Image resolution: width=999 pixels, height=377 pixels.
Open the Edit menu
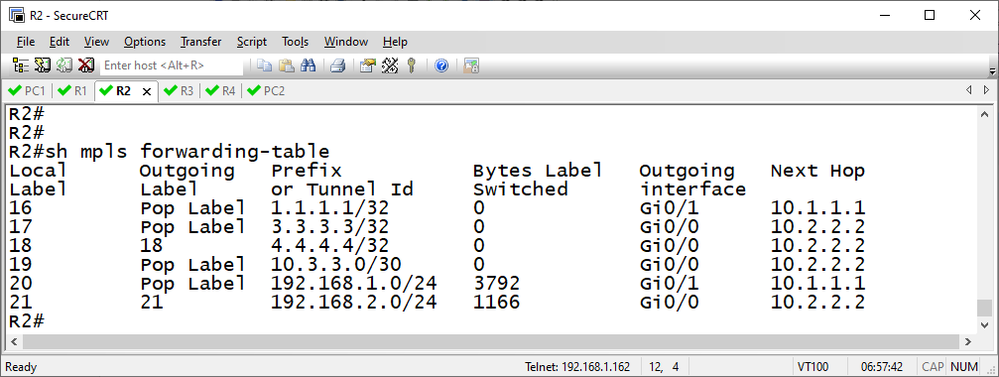point(59,41)
